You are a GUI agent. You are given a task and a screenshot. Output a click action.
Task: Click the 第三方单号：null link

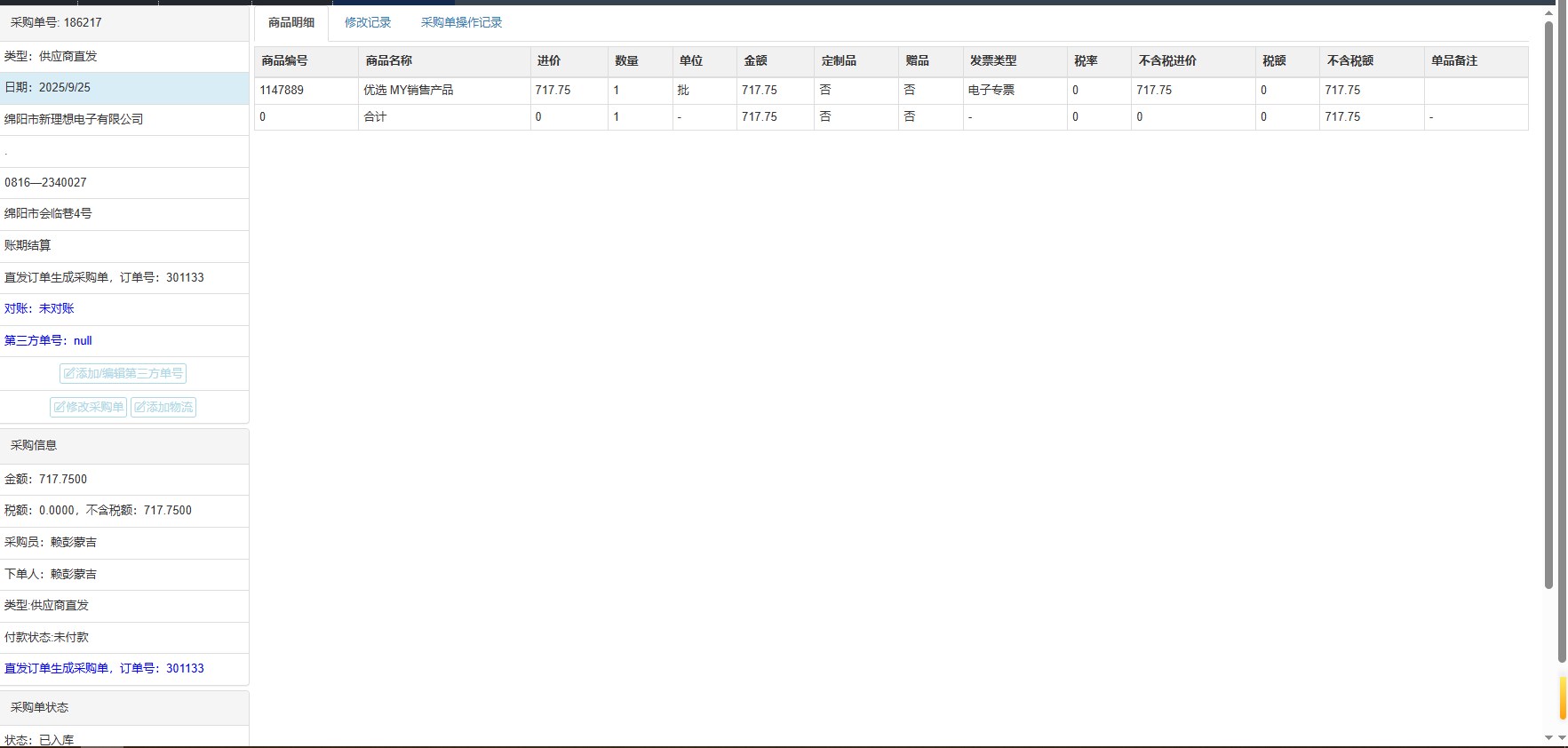[48, 340]
